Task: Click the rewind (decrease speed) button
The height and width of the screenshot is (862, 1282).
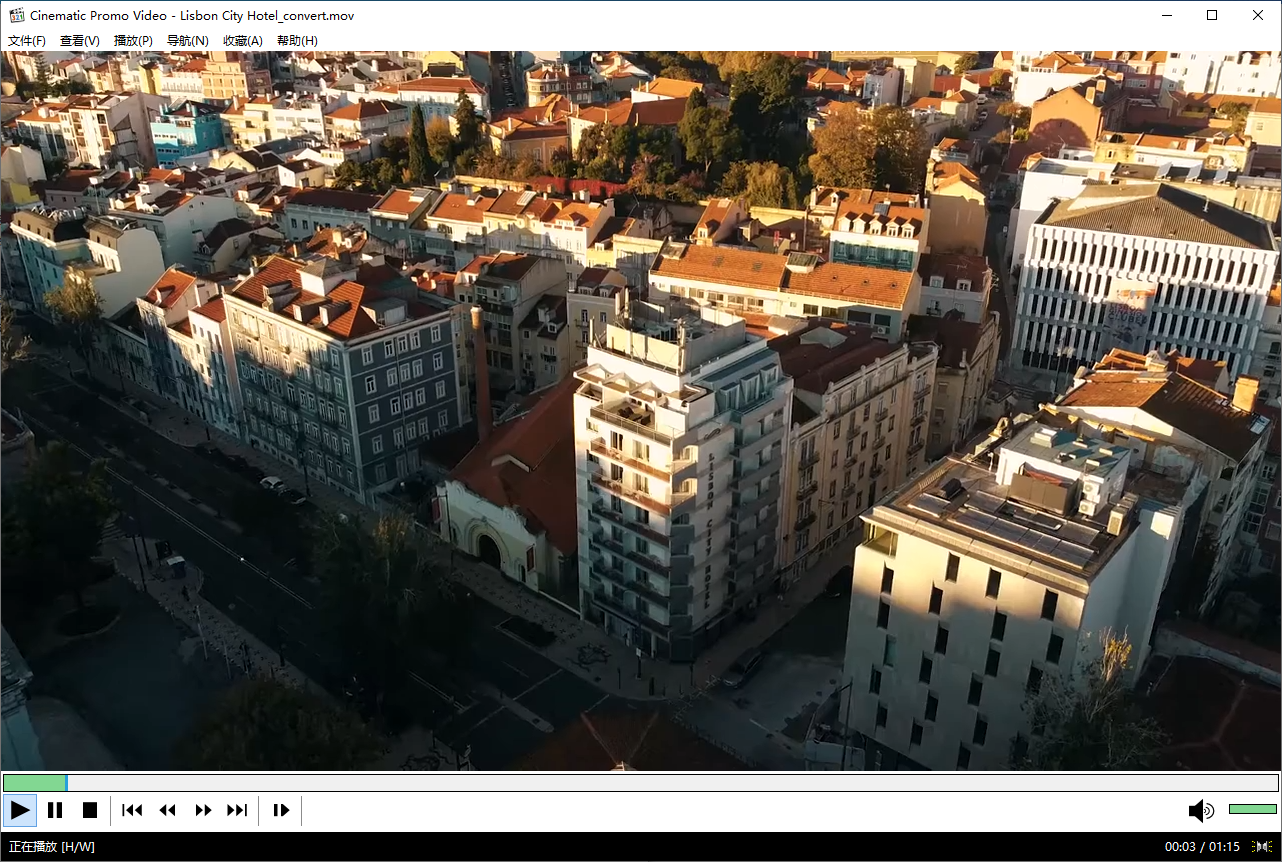Action: (167, 810)
